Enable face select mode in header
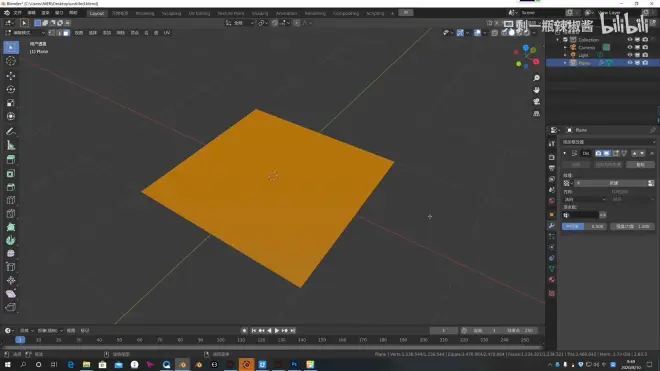Image resolution: width=660 pixels, height=371 pixels. point(67,33)
